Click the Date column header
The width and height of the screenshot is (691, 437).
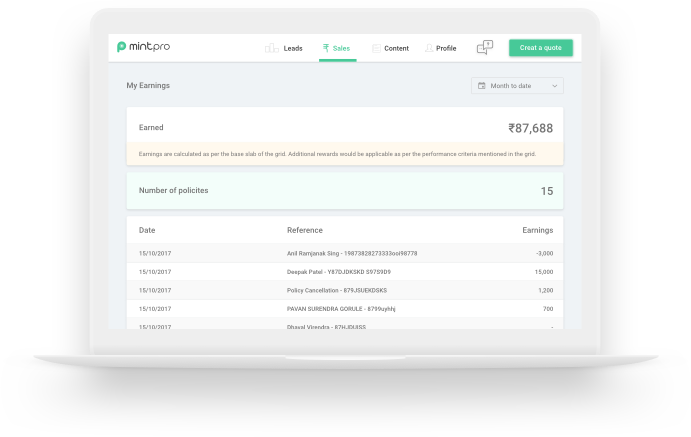[147, 230]
